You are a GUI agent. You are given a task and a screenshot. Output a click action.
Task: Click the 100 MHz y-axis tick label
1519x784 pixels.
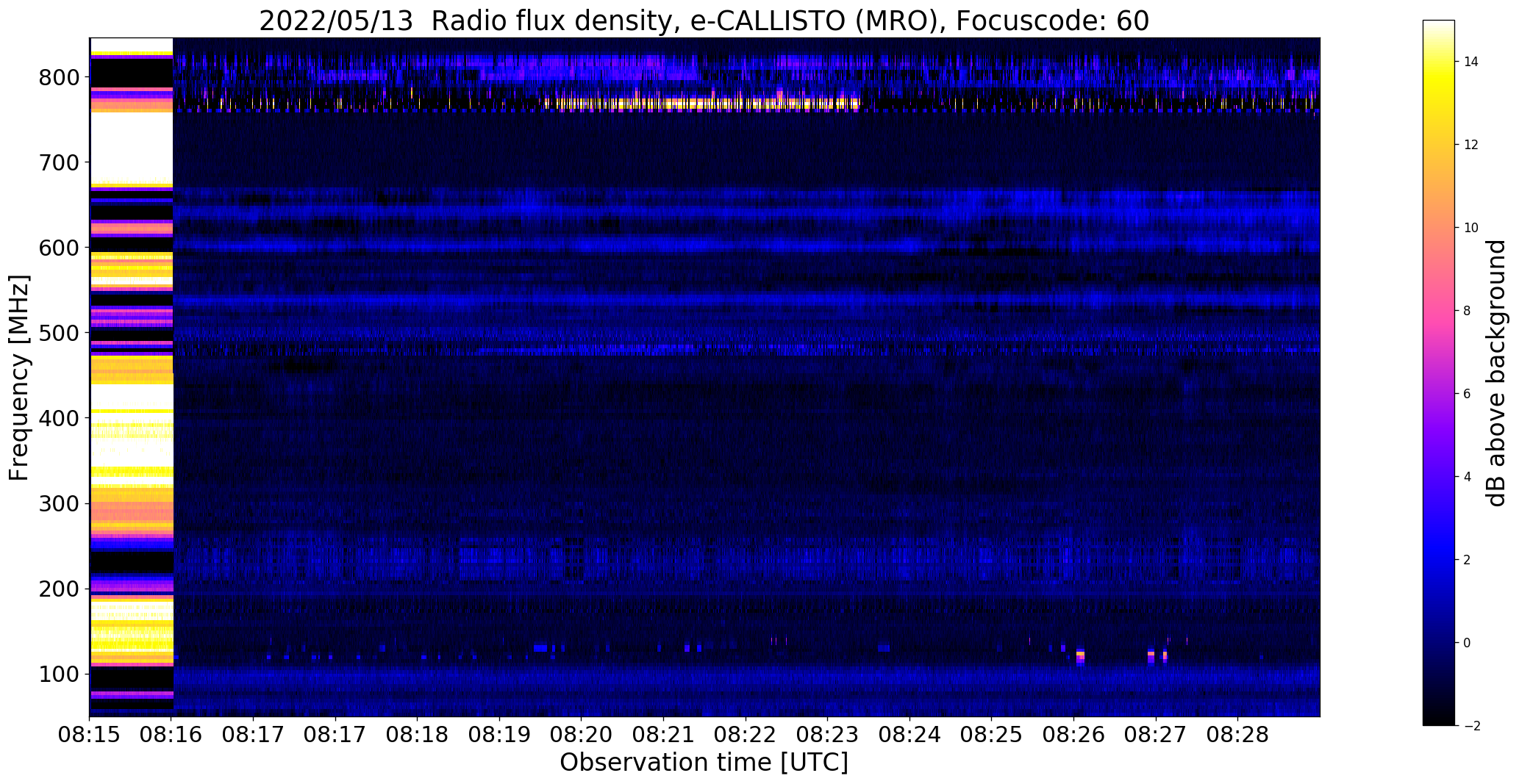(x=59, y=674)
